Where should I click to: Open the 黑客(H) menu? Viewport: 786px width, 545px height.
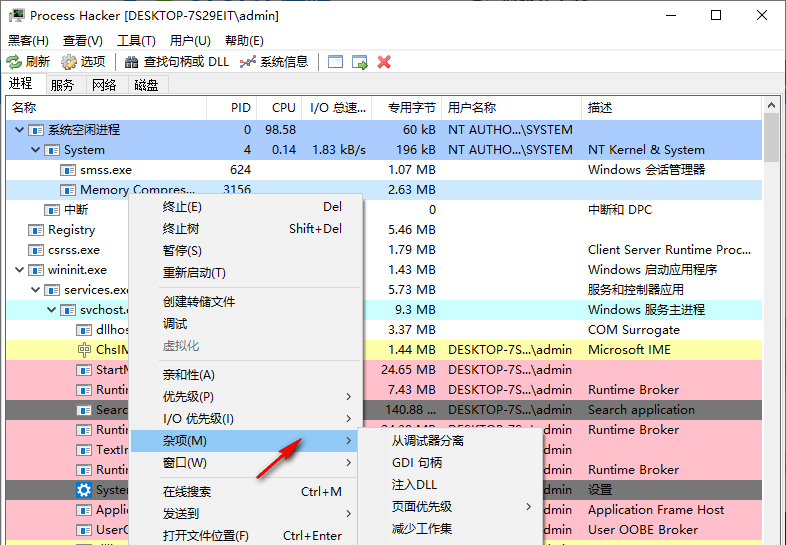pos(28,41)
